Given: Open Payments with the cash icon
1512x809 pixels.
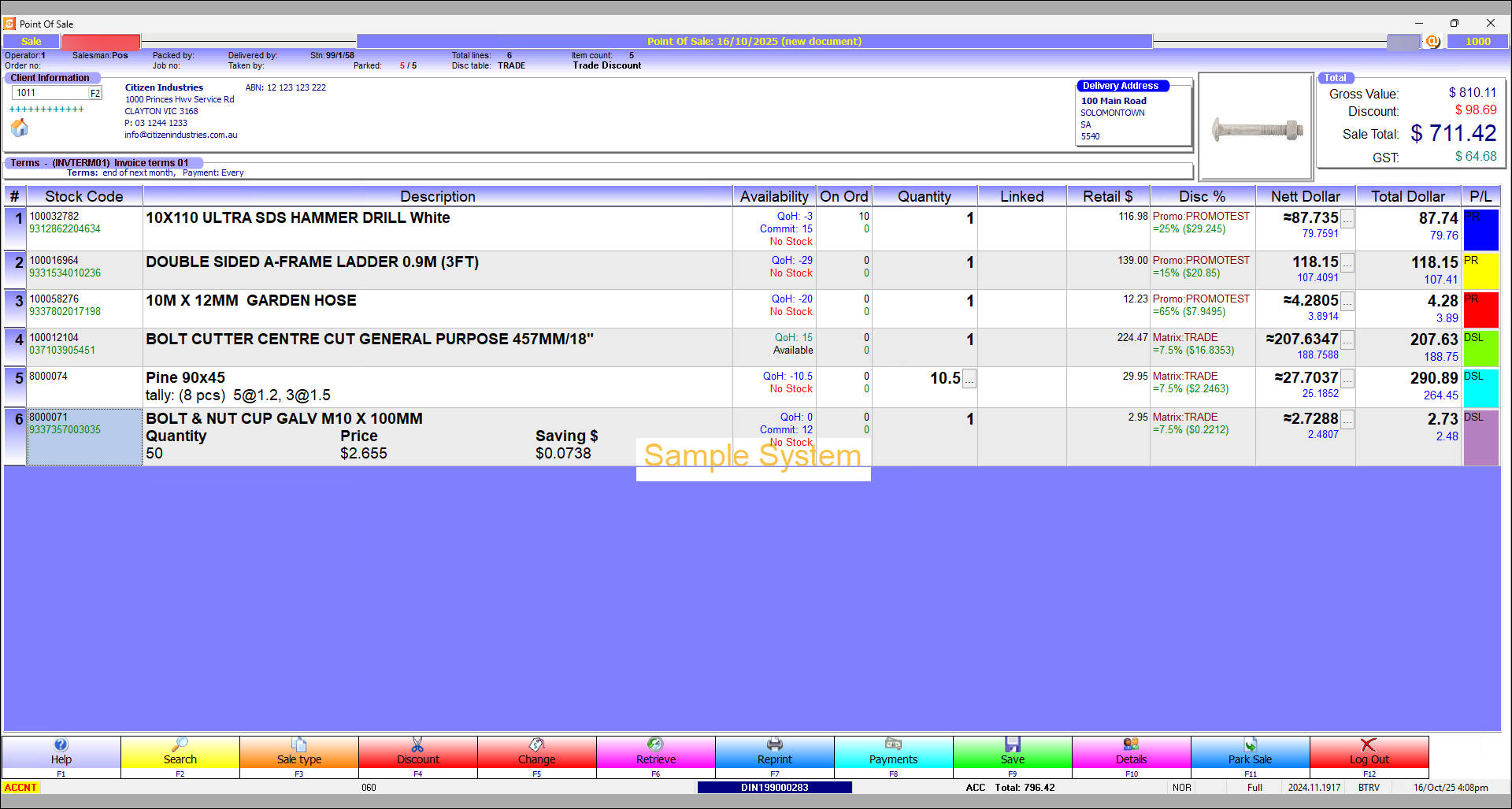Looking at the screenshot, I should 894,744.
